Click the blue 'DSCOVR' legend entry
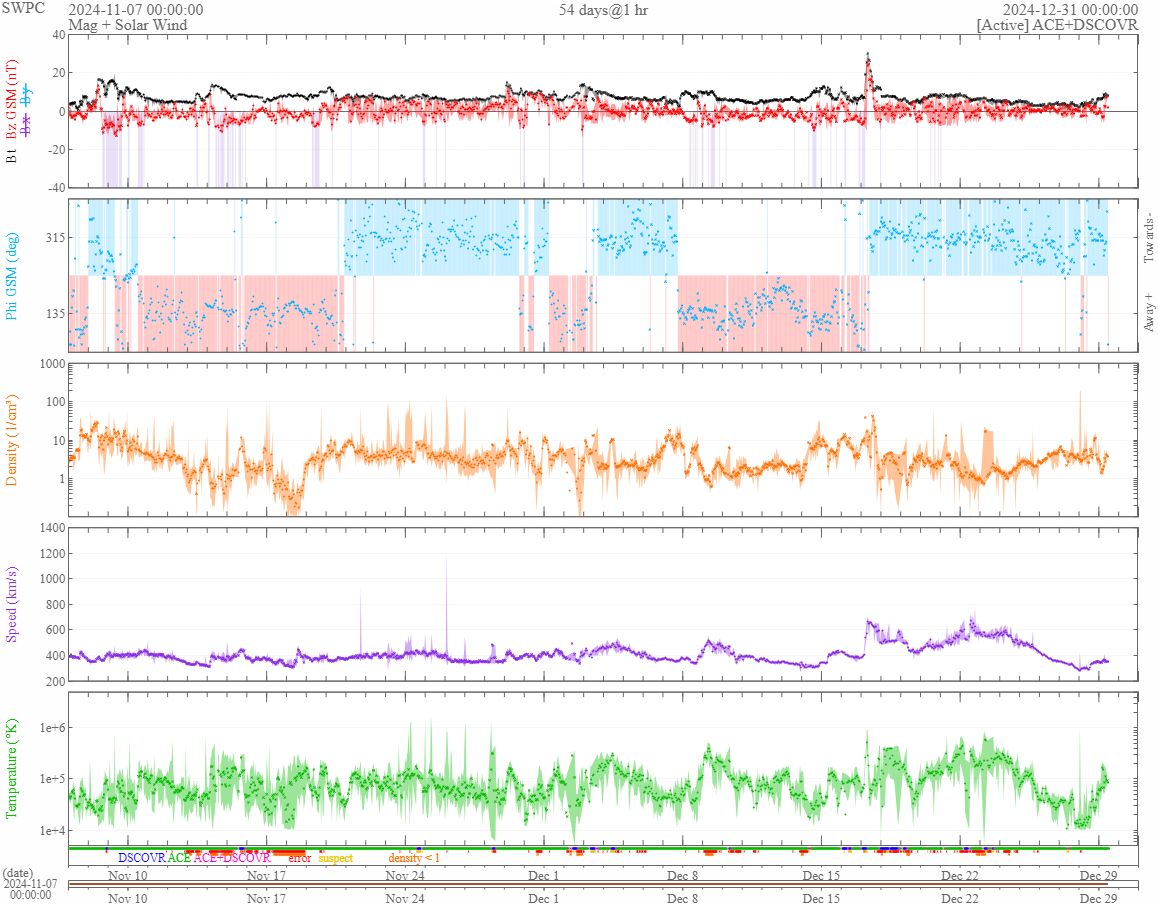 [x=142, y=858]
